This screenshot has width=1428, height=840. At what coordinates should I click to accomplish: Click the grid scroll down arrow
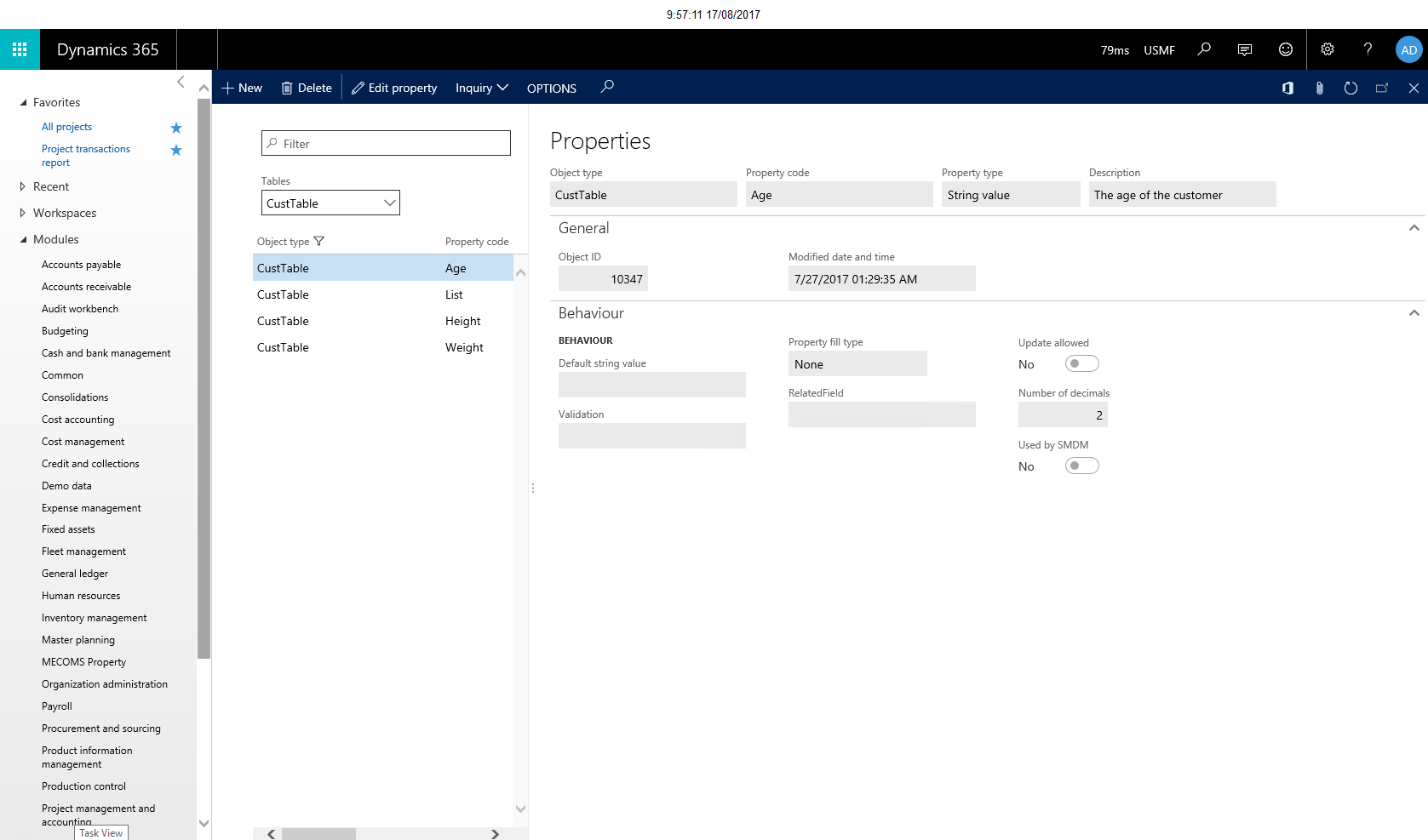click(x=521, y=809)
